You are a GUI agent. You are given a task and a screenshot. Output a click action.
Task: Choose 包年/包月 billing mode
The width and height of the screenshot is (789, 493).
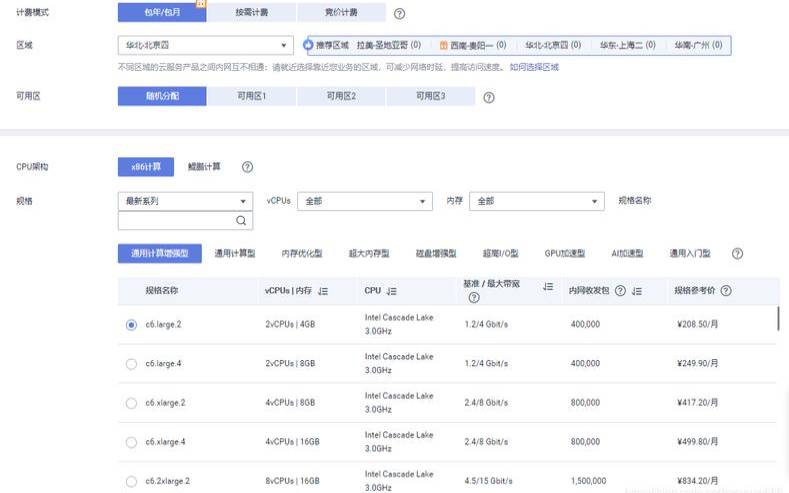coord(162,12)
